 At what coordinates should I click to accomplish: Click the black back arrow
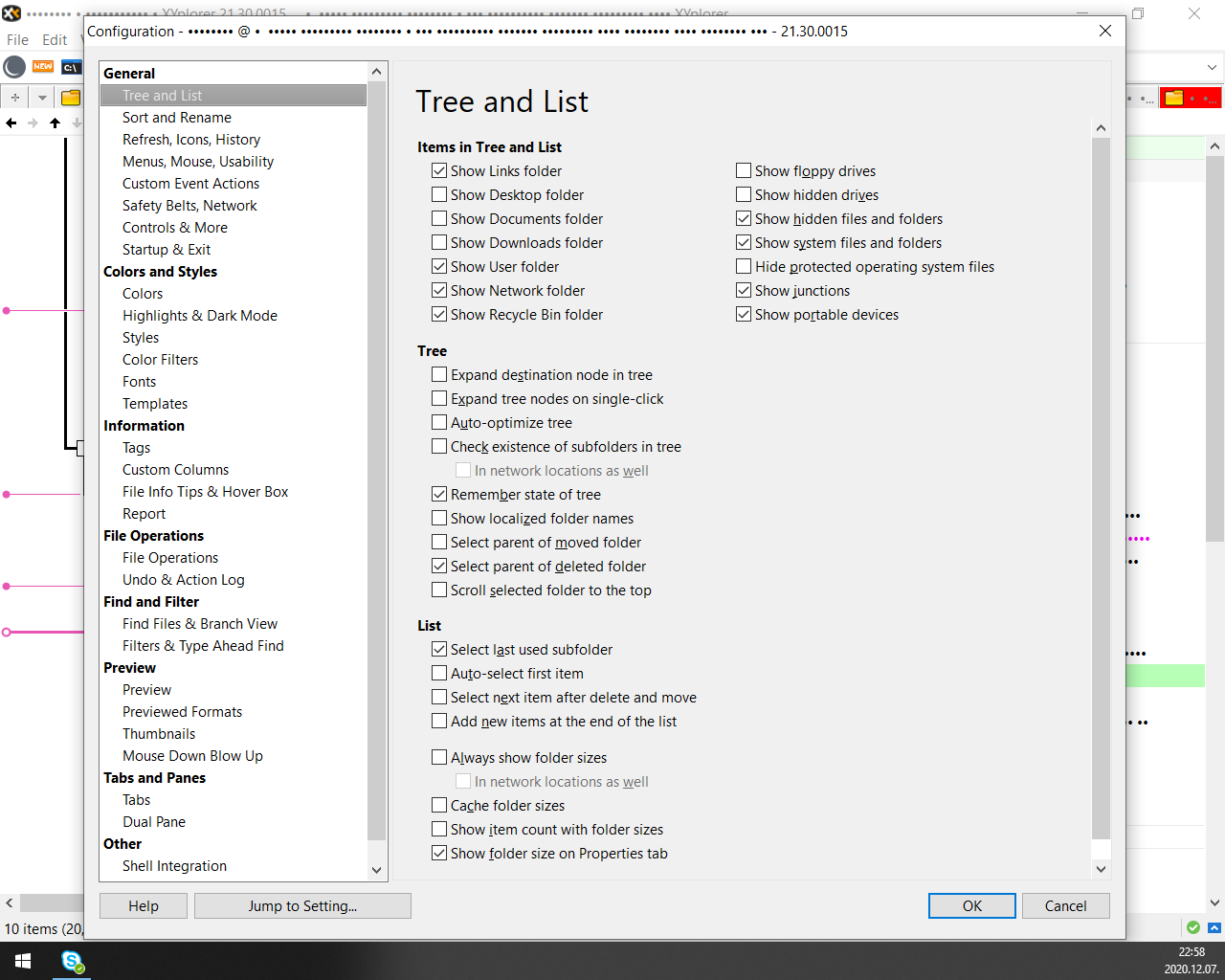tap(11, 122)
